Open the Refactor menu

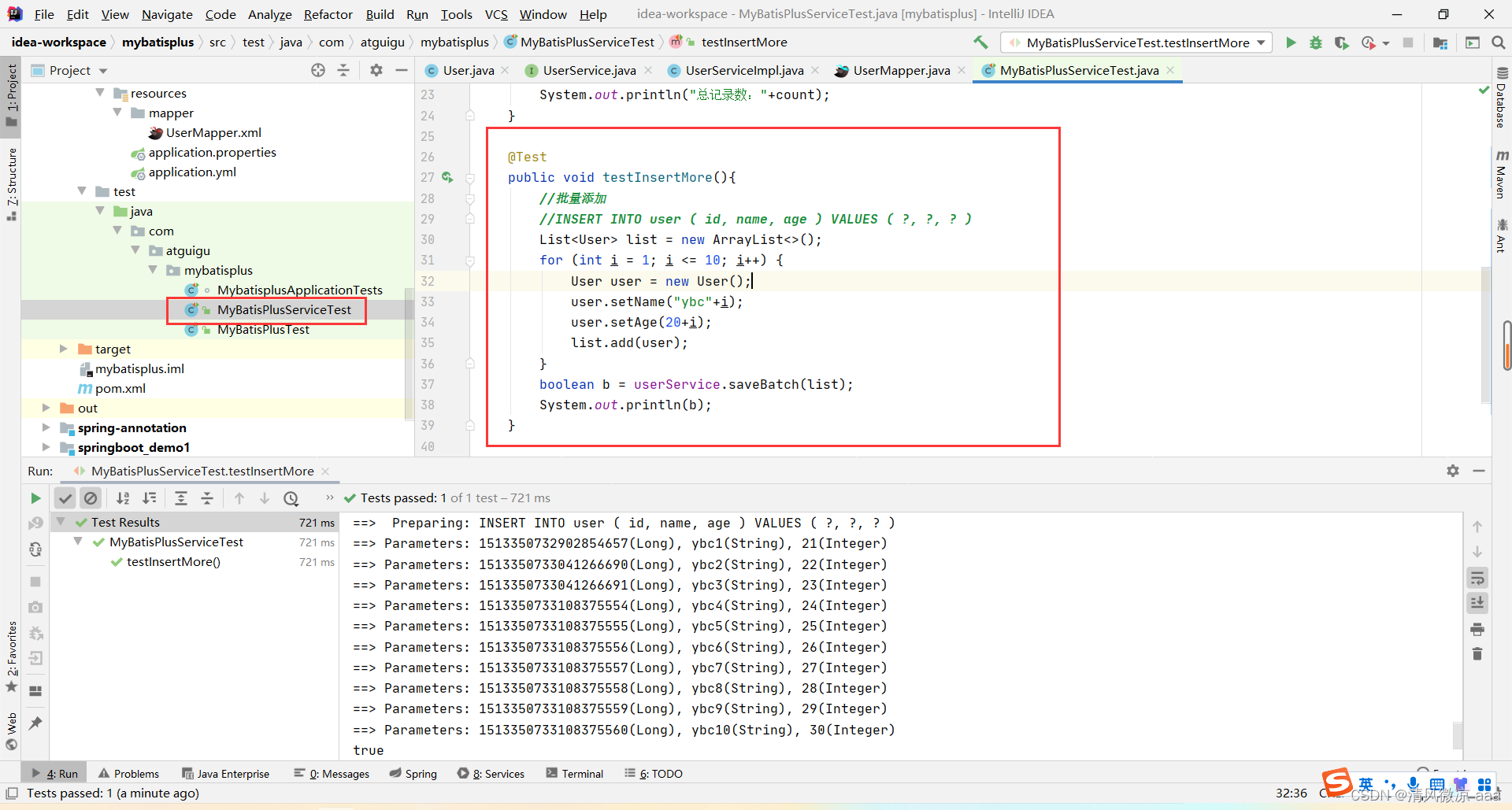[328, 14]
